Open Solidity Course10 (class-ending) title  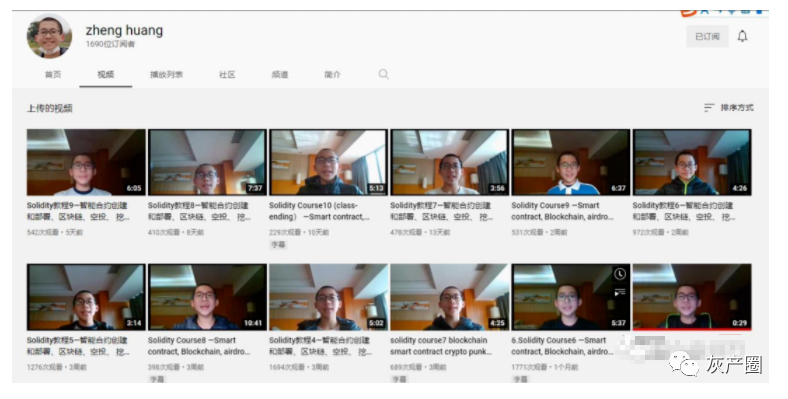pyautogui.click(x=319, y=211)
